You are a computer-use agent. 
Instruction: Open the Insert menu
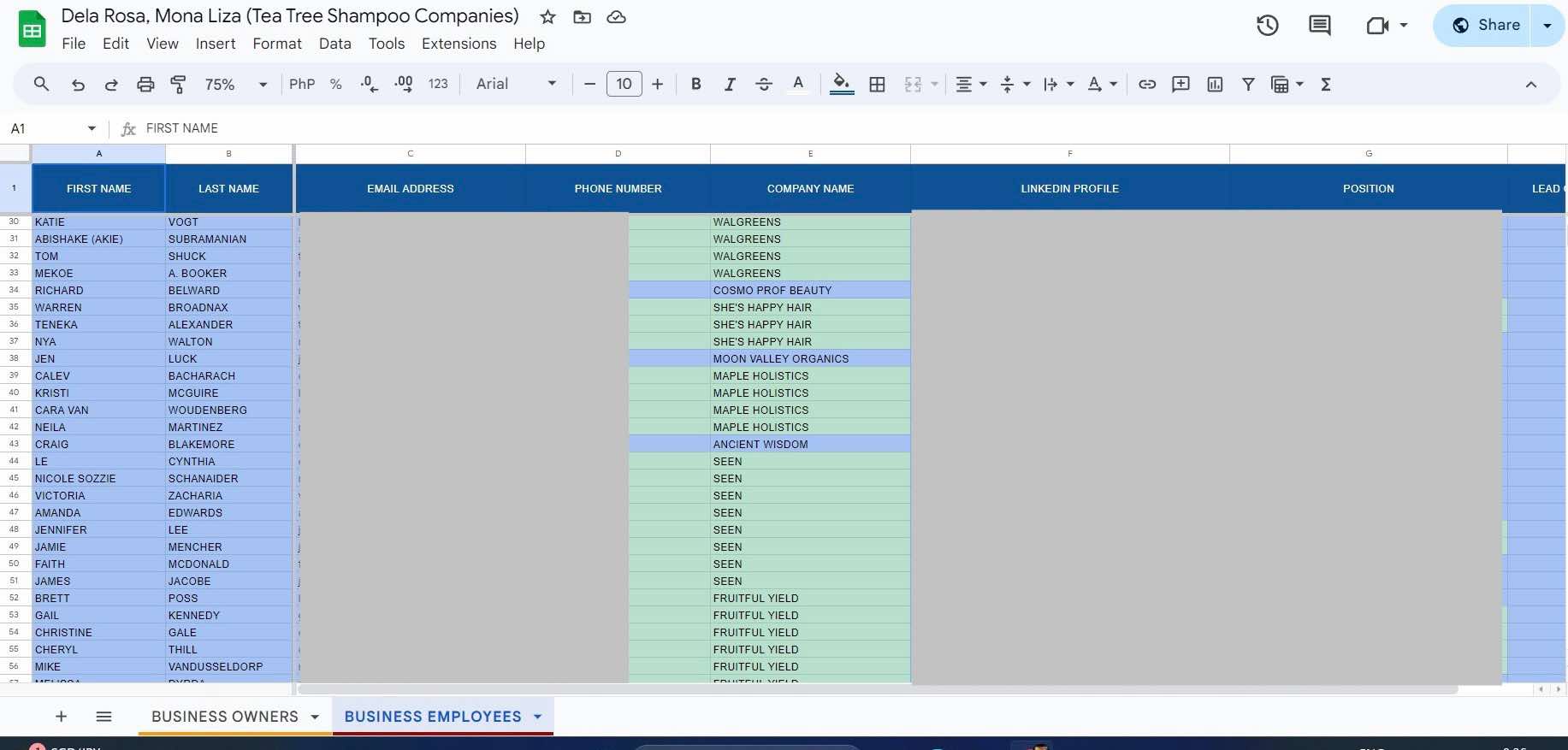coord(216,44)
